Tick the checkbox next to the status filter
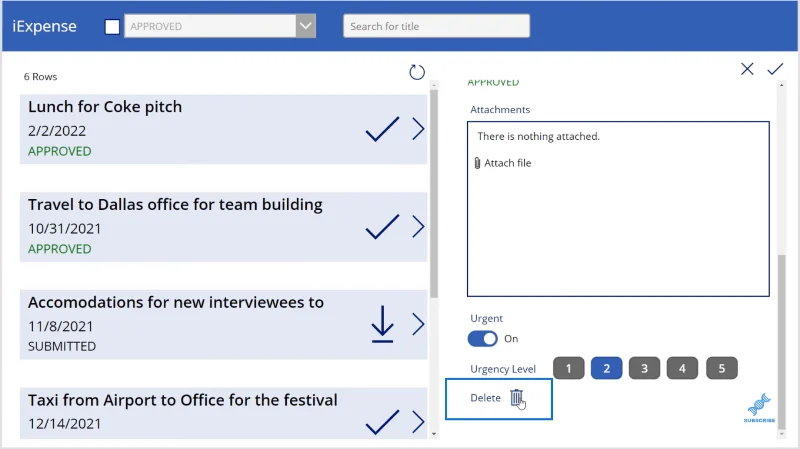The width and height of the screenshot is (800, 449). [x=112, y=27]
